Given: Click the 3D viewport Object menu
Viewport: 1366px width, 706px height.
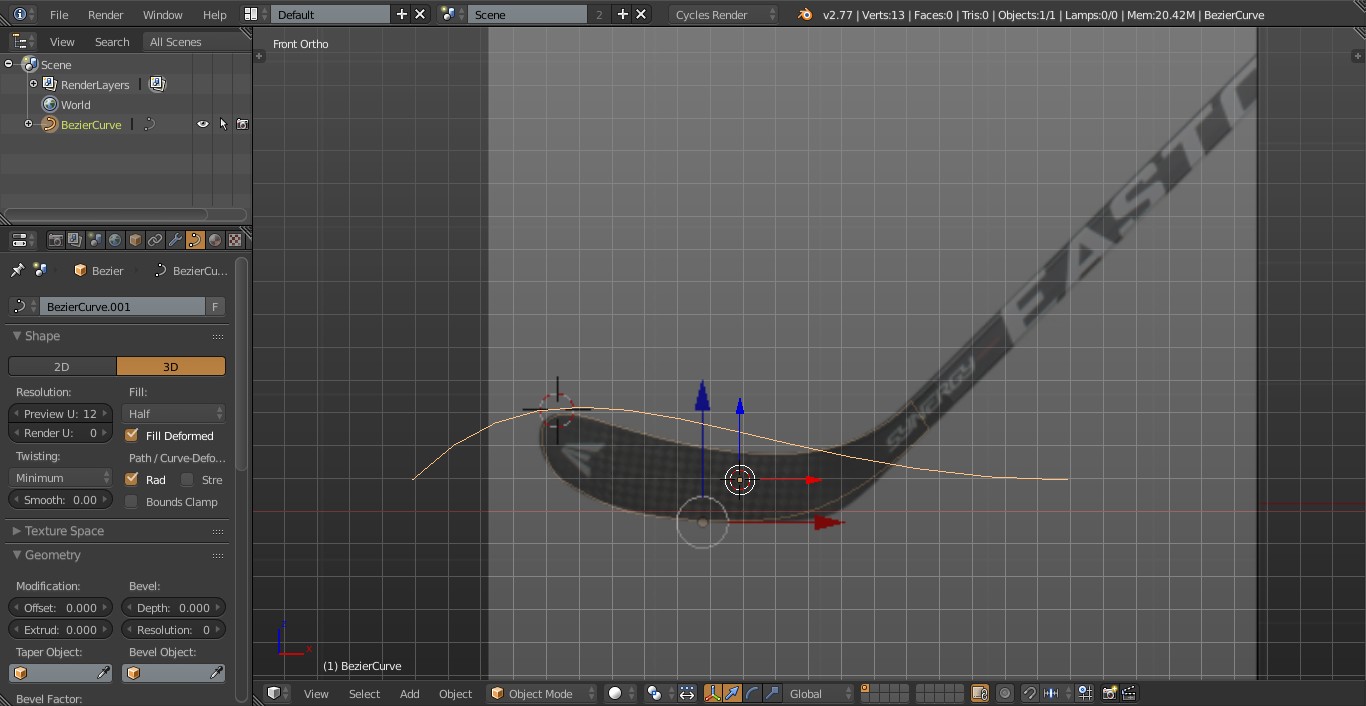Looking at the screenshot, I should [455, 693].
